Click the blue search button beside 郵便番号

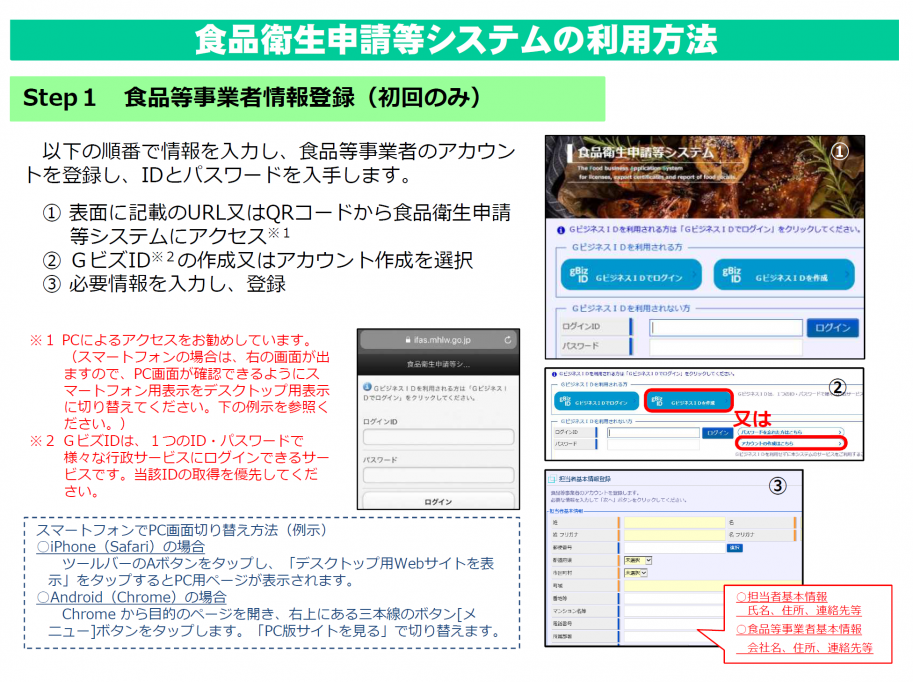click(x=735, y=548)
